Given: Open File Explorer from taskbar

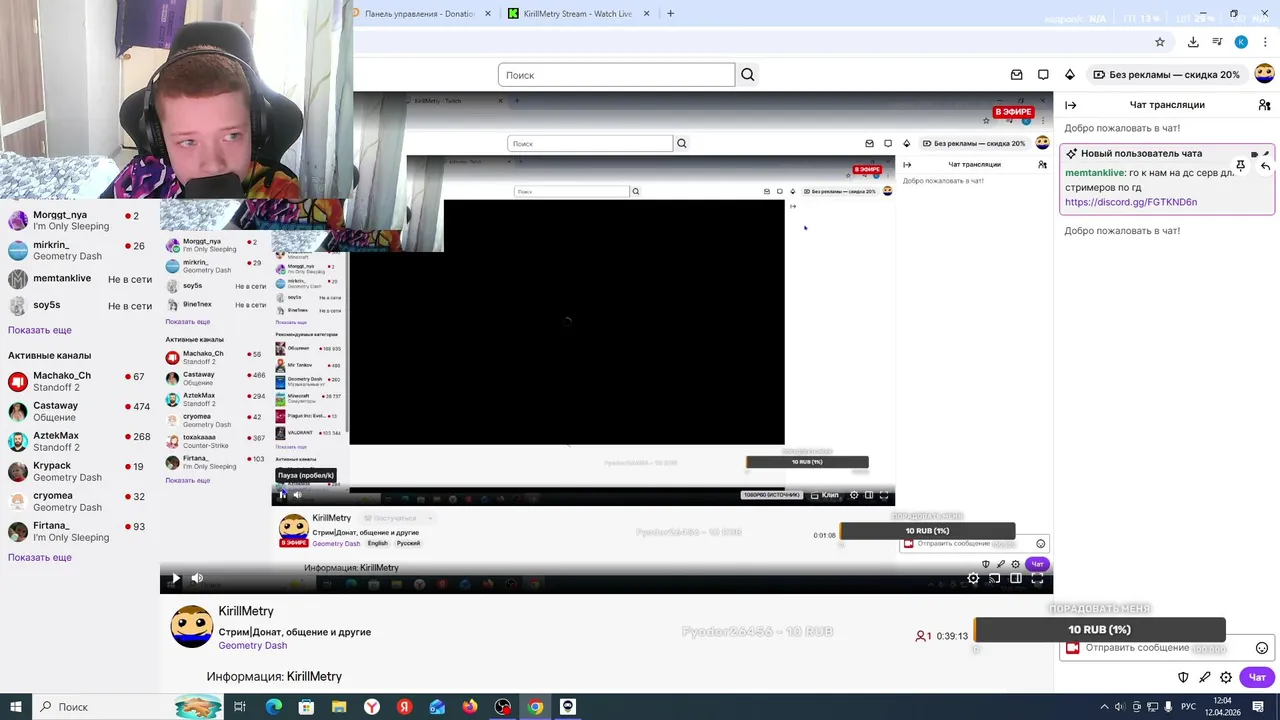Looking at the screenshot, I should coord(339,707).
